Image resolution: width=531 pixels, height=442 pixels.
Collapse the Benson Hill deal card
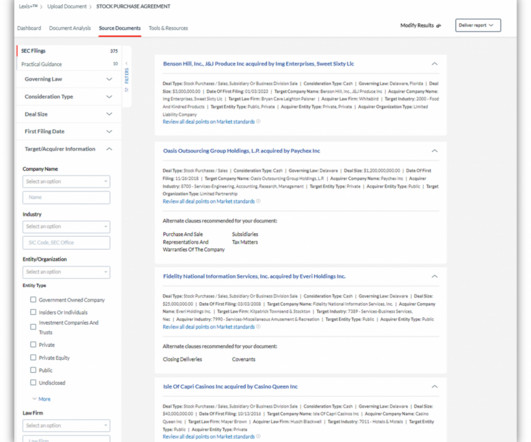tap(434, 64)
